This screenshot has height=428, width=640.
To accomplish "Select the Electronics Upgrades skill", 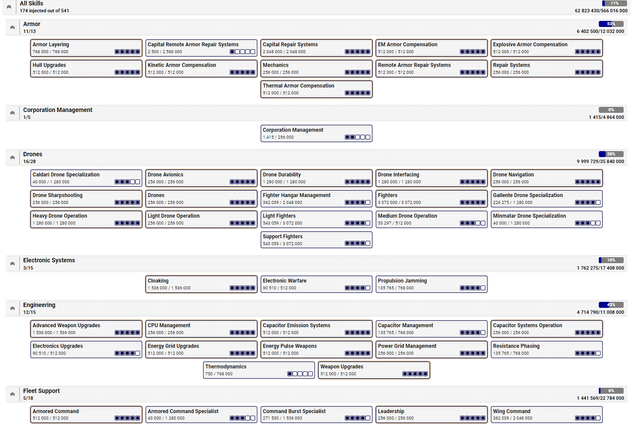I will pos(86,350).
